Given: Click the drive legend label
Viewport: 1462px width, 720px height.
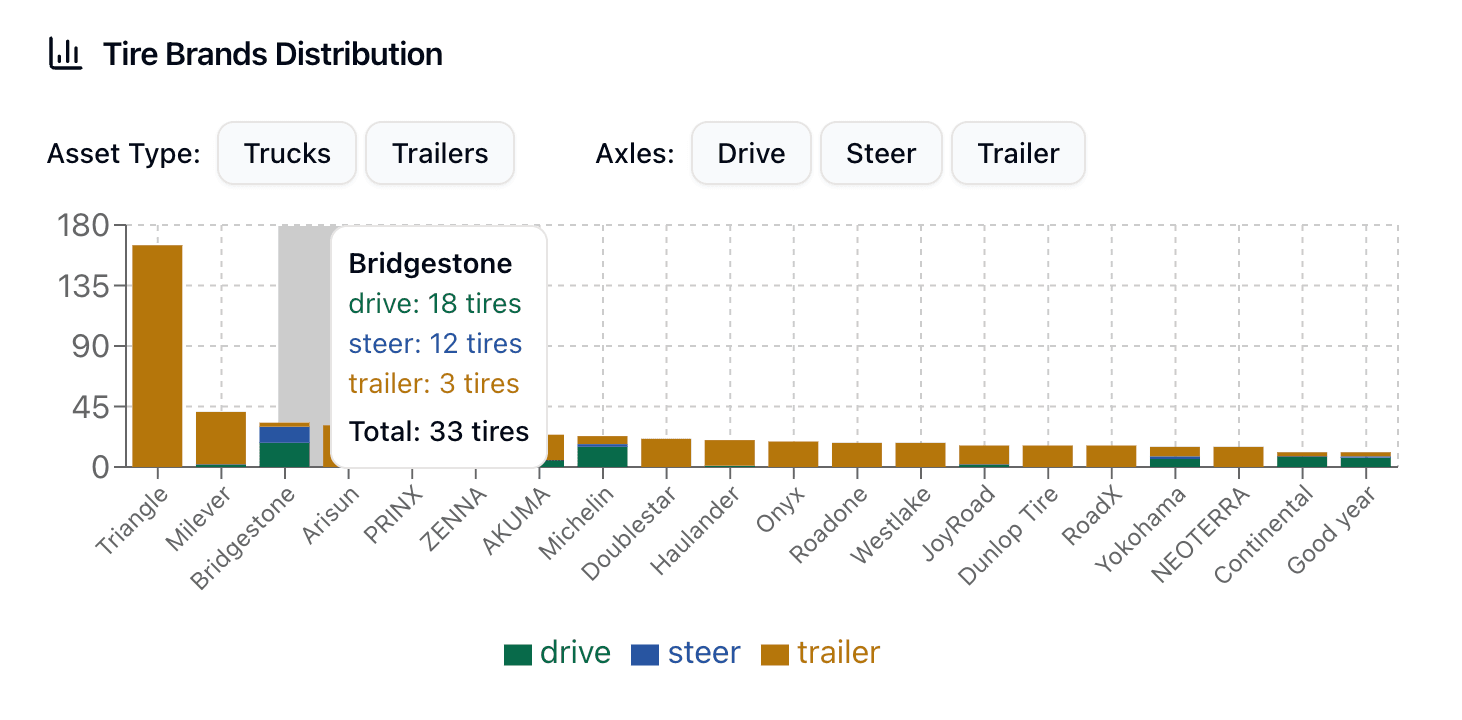Looking at the screenshot, I should click(x=575, y=653).
